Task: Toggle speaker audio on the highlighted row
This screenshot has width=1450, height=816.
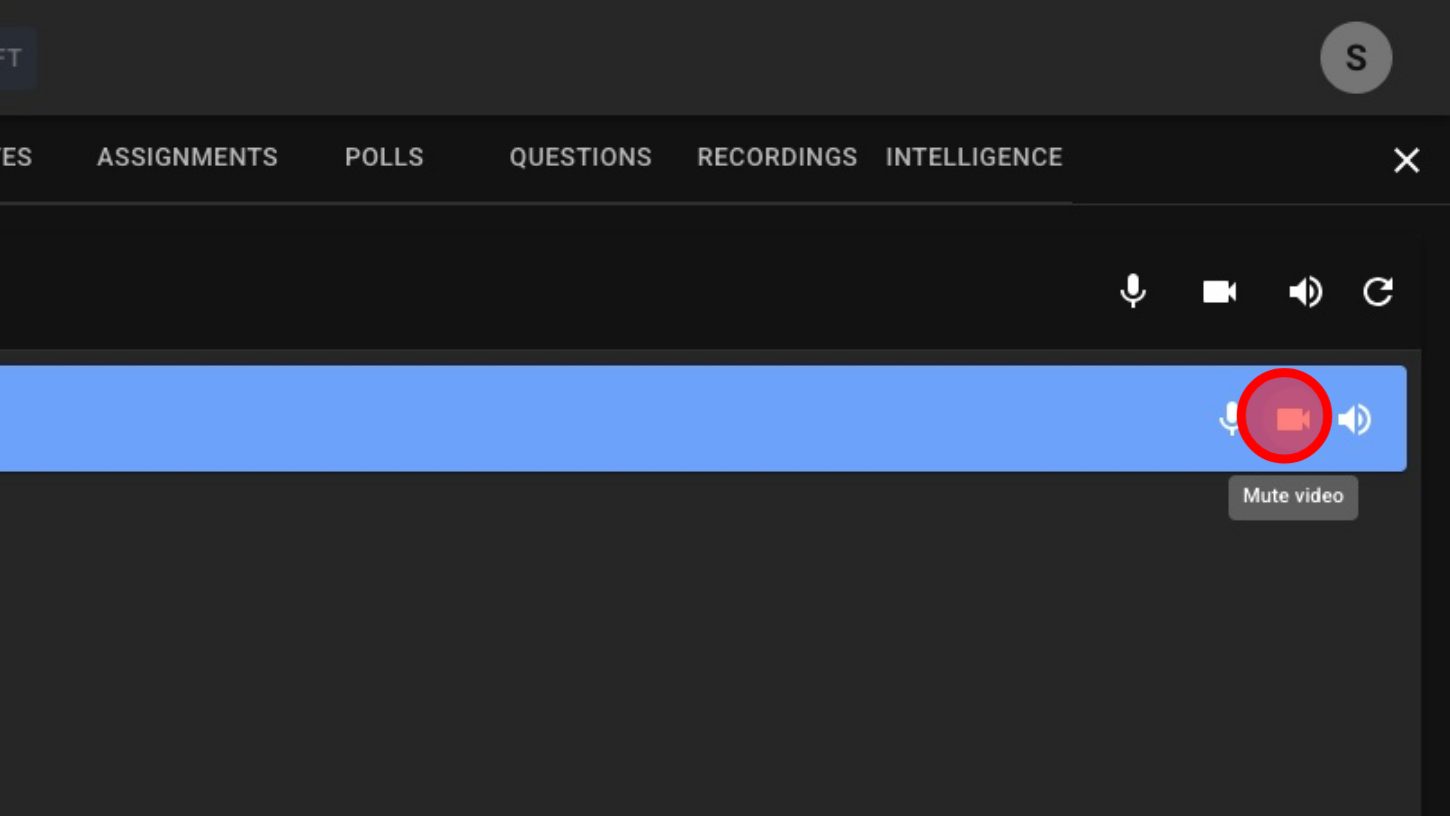Action: [1355, 419]
